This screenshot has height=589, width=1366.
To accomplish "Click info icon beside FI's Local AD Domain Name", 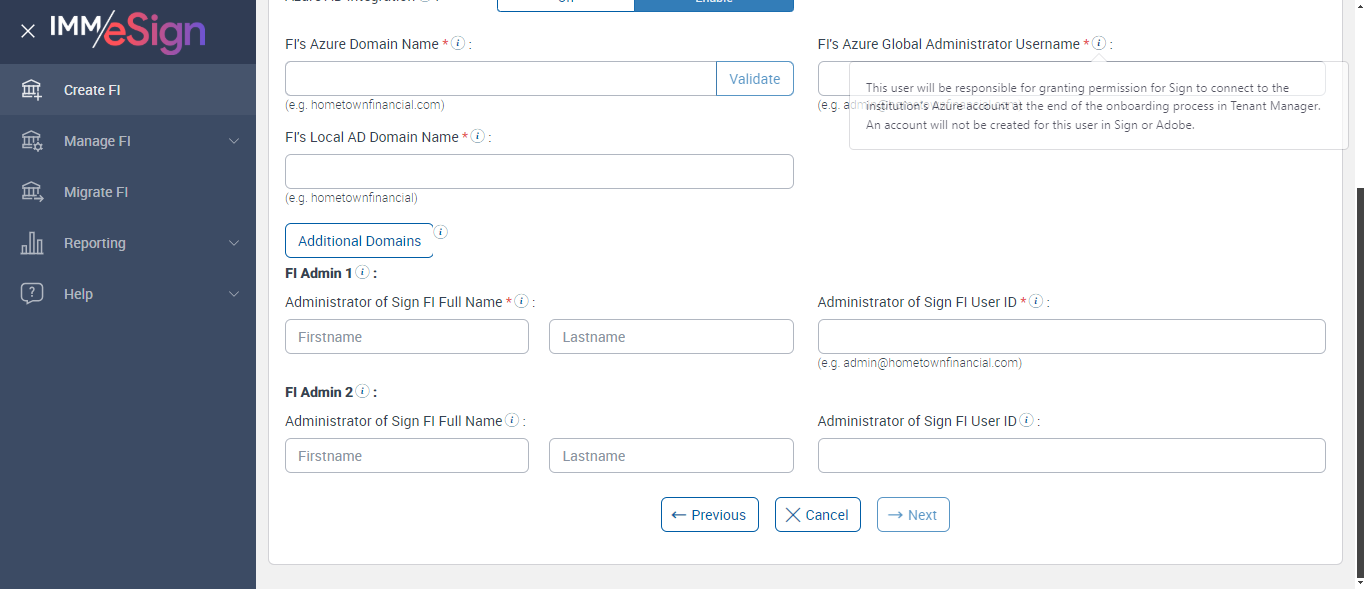I will point(478,136).
